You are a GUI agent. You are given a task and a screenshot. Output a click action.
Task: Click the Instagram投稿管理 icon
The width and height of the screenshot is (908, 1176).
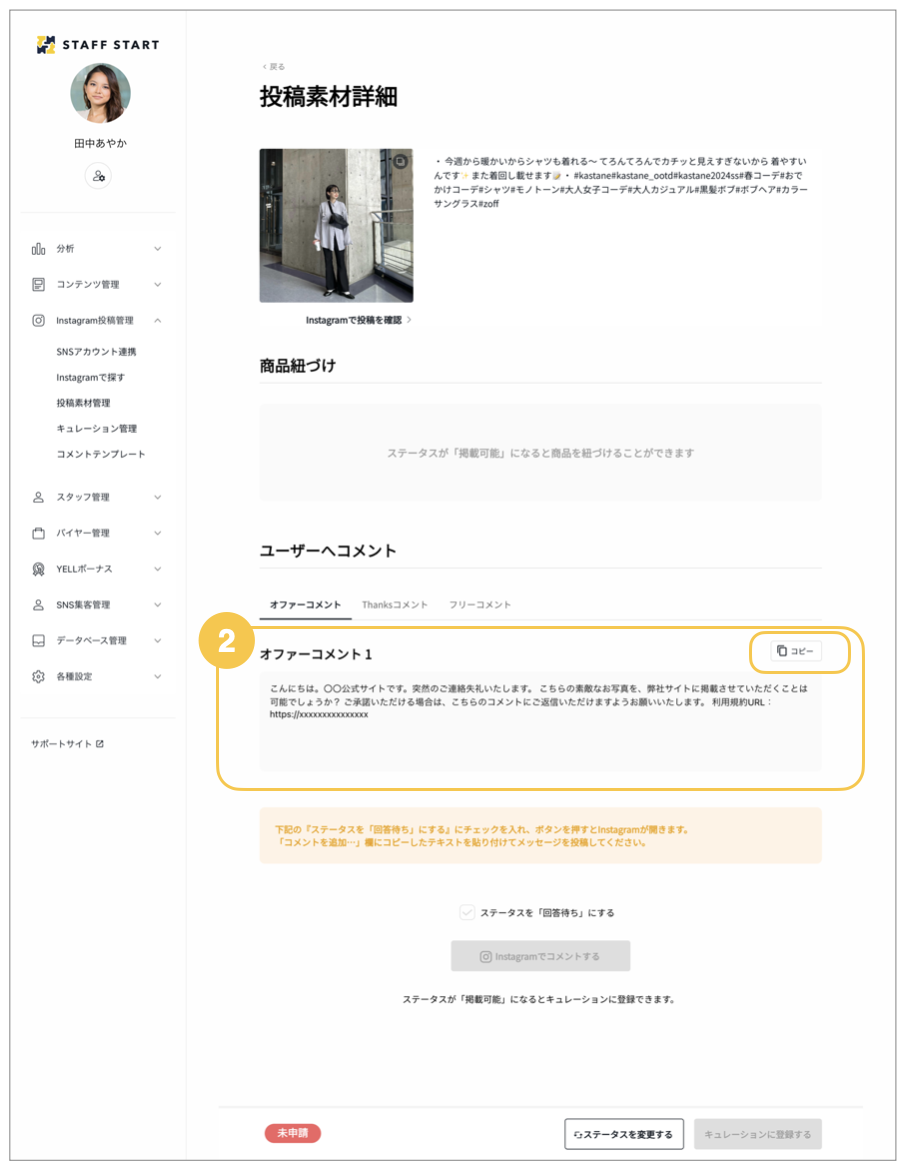click(38, 320)
